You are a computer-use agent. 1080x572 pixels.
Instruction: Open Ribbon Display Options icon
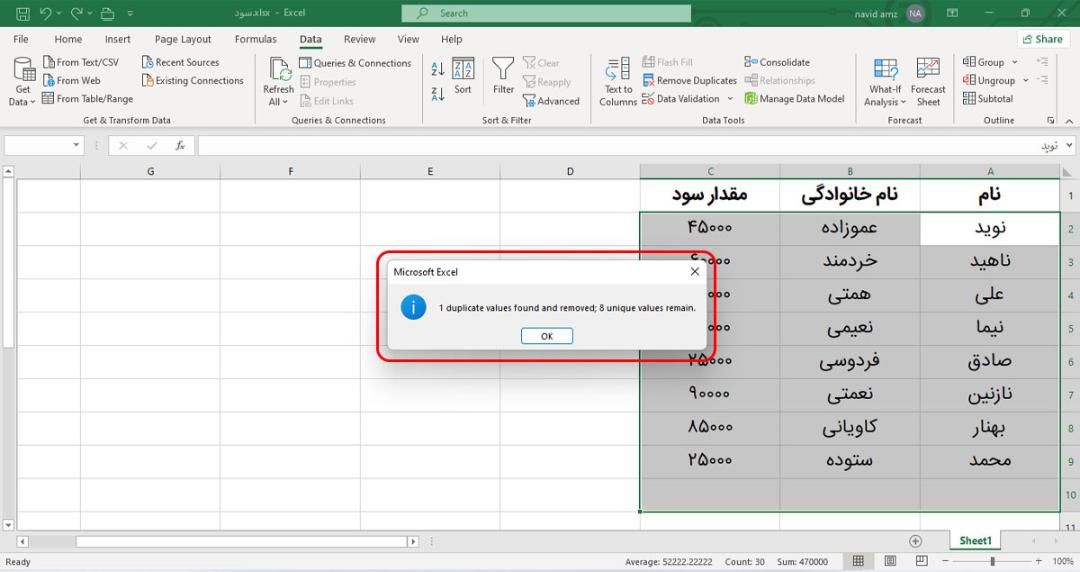click(x=953, y=13)
